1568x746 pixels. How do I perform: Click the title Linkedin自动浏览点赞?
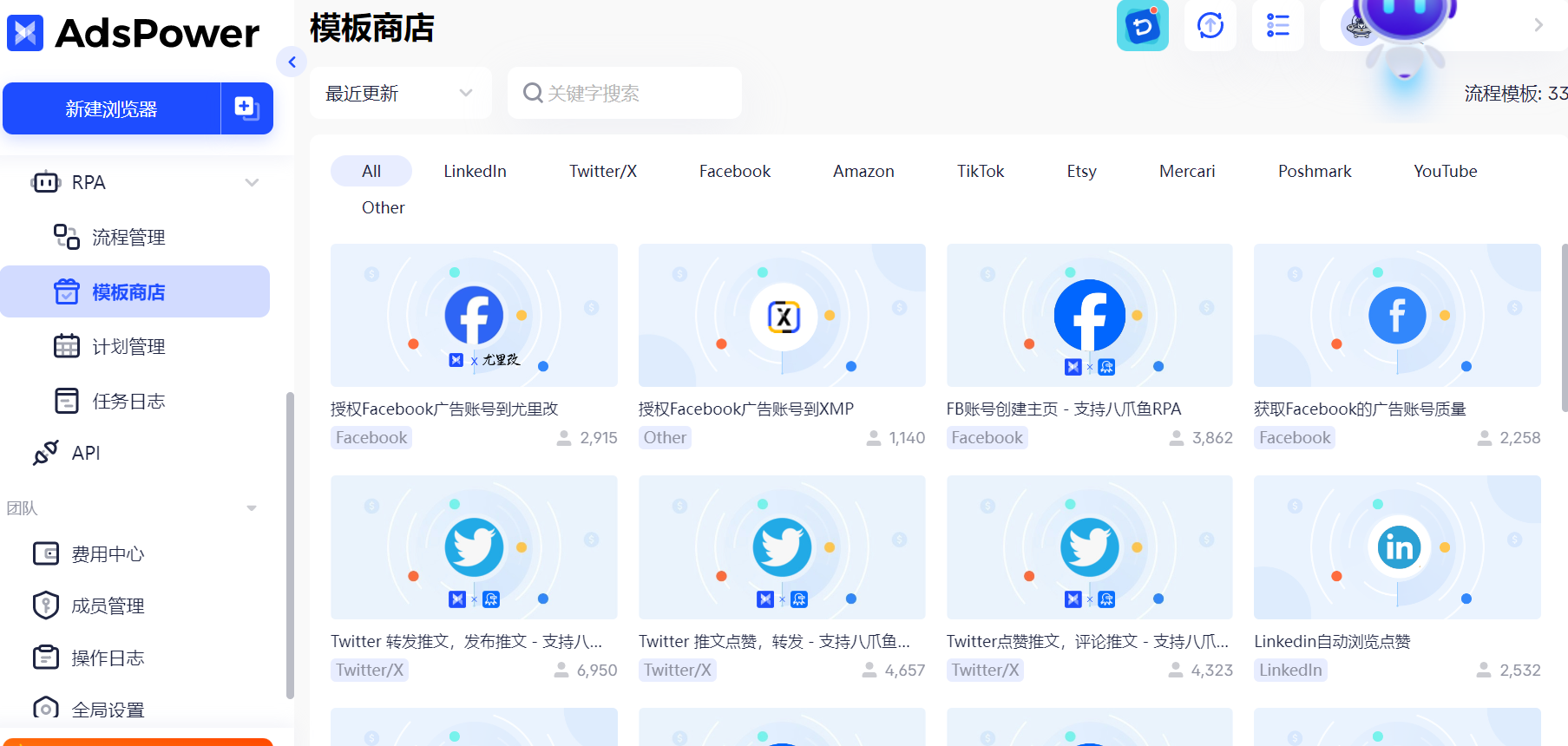coord(1332,641)
